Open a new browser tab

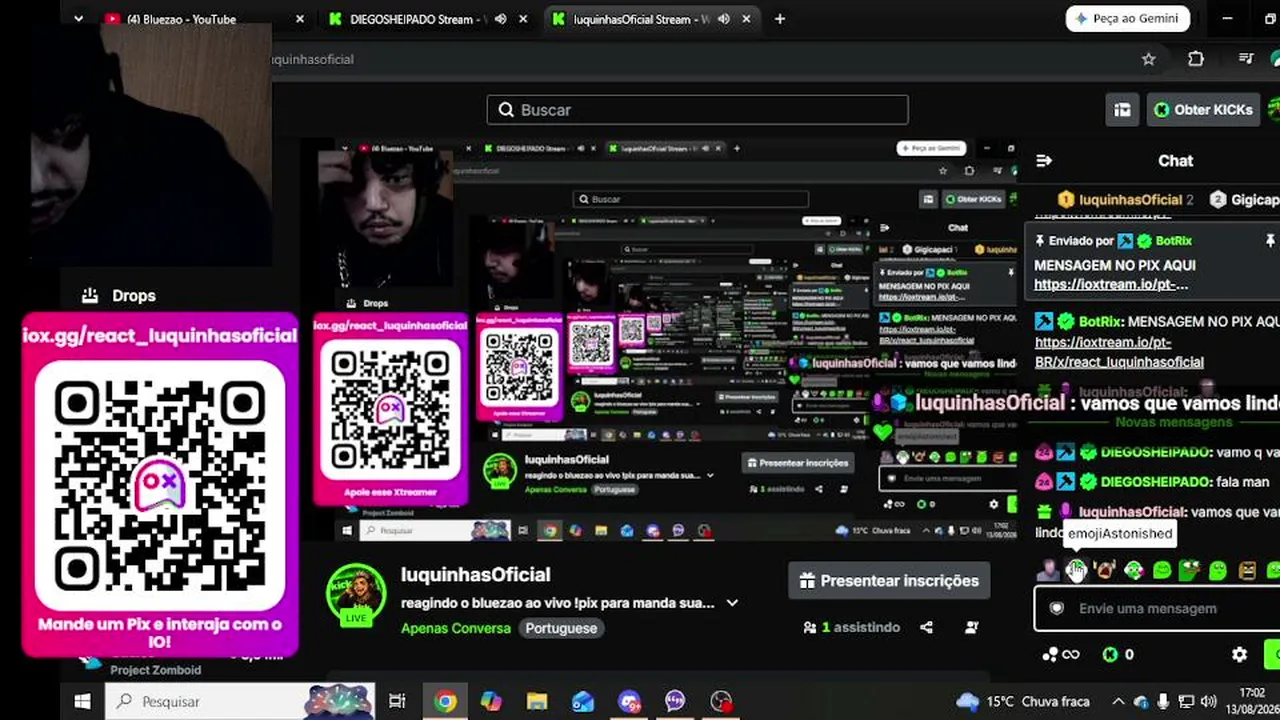(x=780, y=19)
